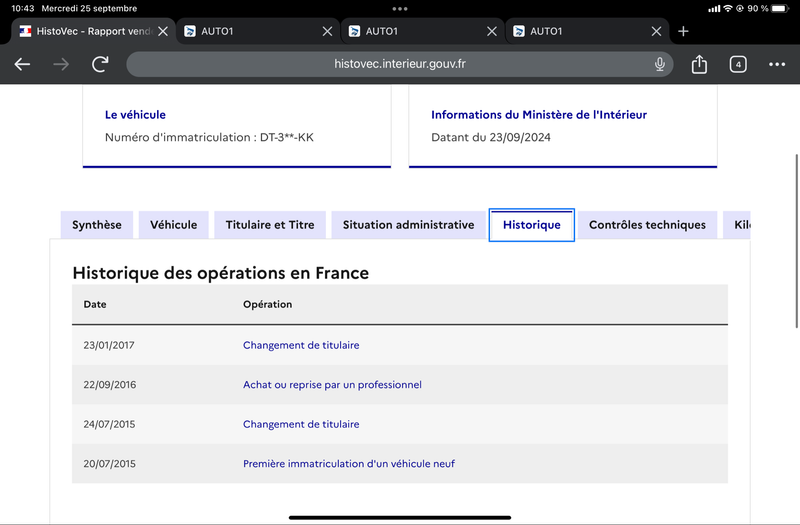The height and width of the screenshot is (525, 800).
Task: Select the Titulaire et Titre tab
Action: (x=270, y=225)
